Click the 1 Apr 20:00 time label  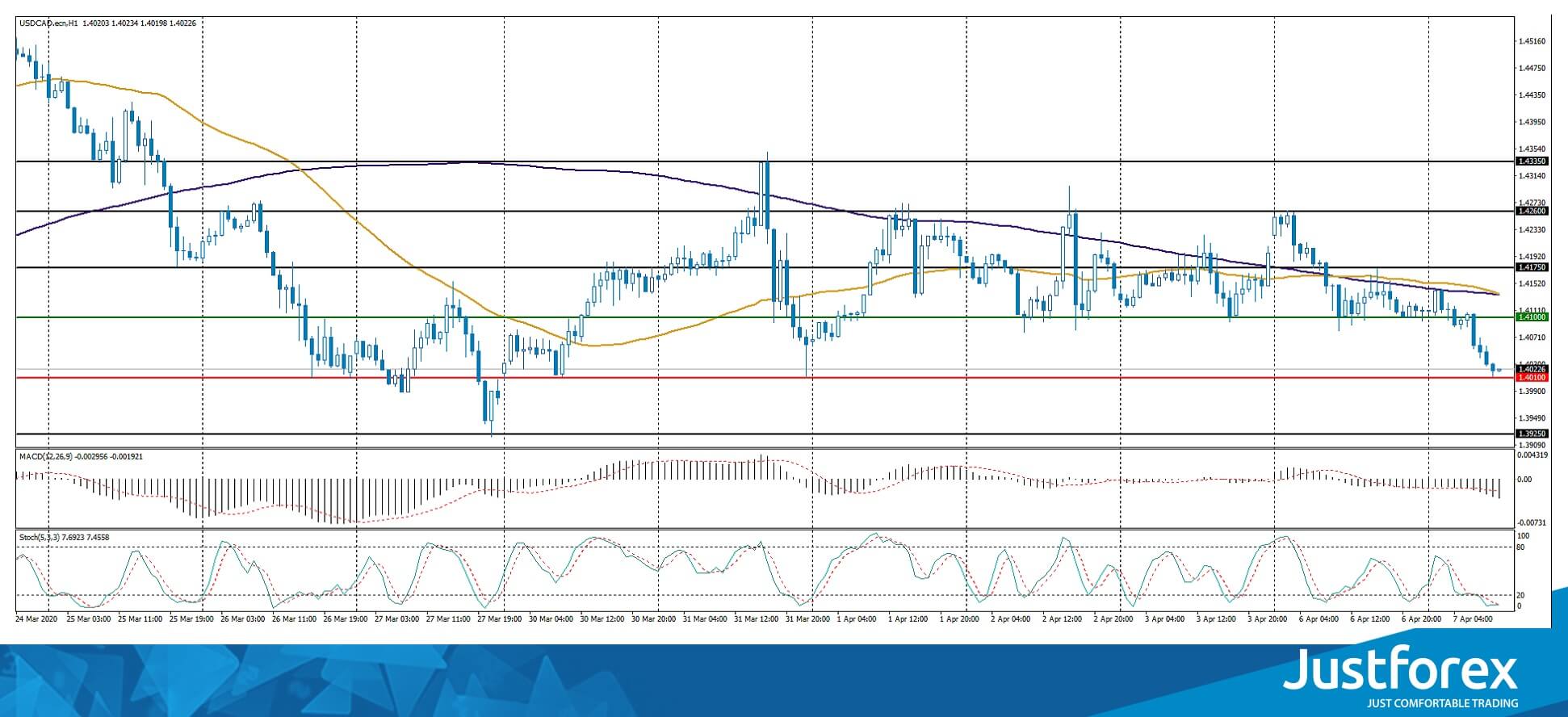[x=961, y=618]
